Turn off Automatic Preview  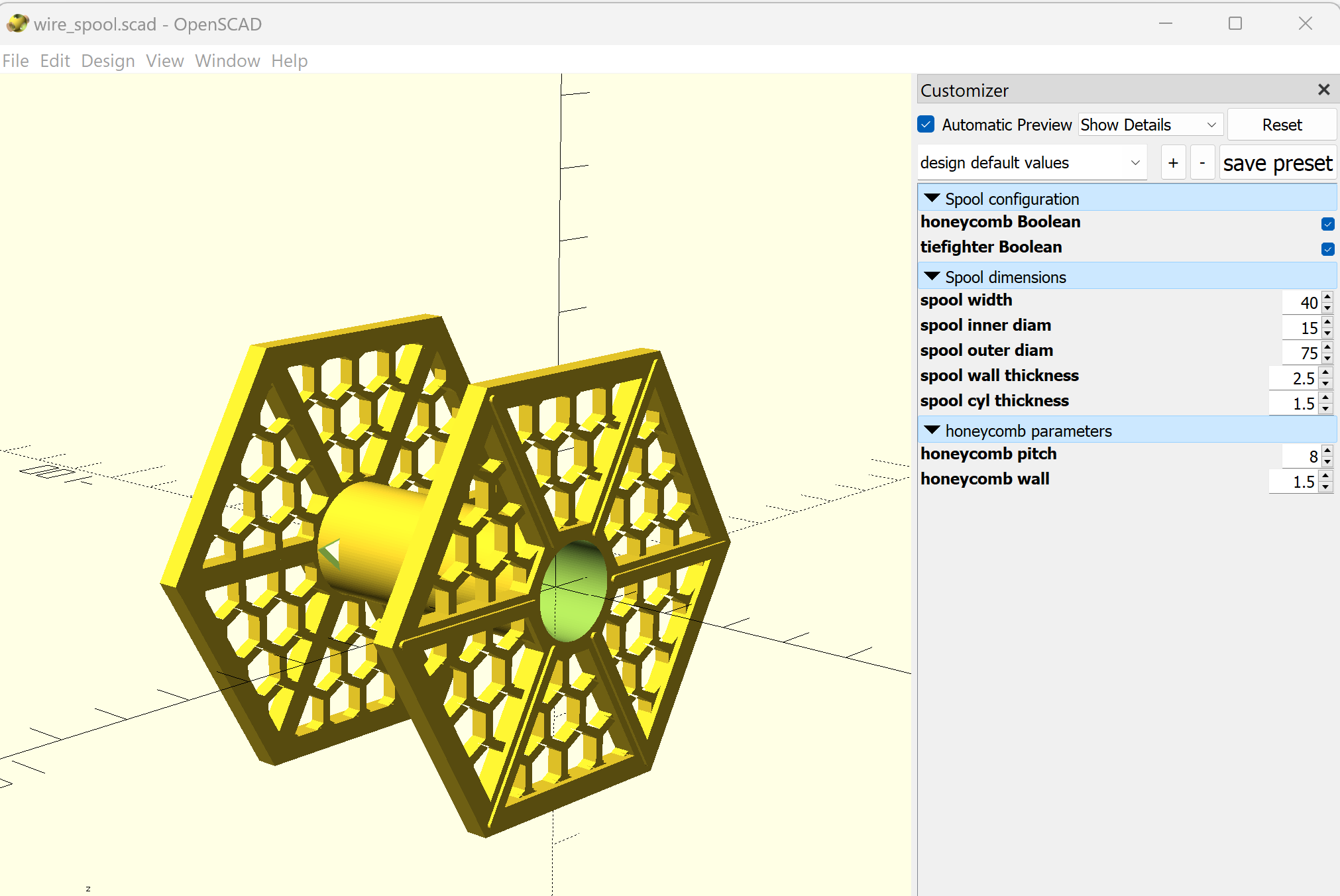coord(926,124)
